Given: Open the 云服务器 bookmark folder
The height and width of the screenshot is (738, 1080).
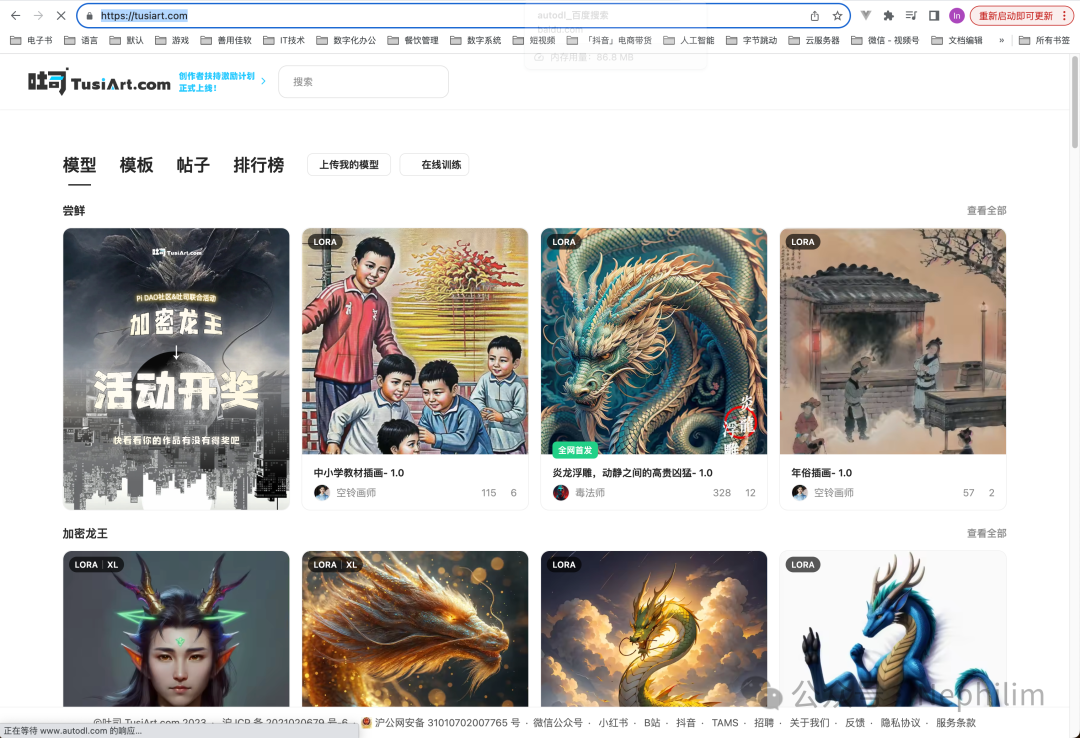Looking at the screenshot, I should point(814,40).
